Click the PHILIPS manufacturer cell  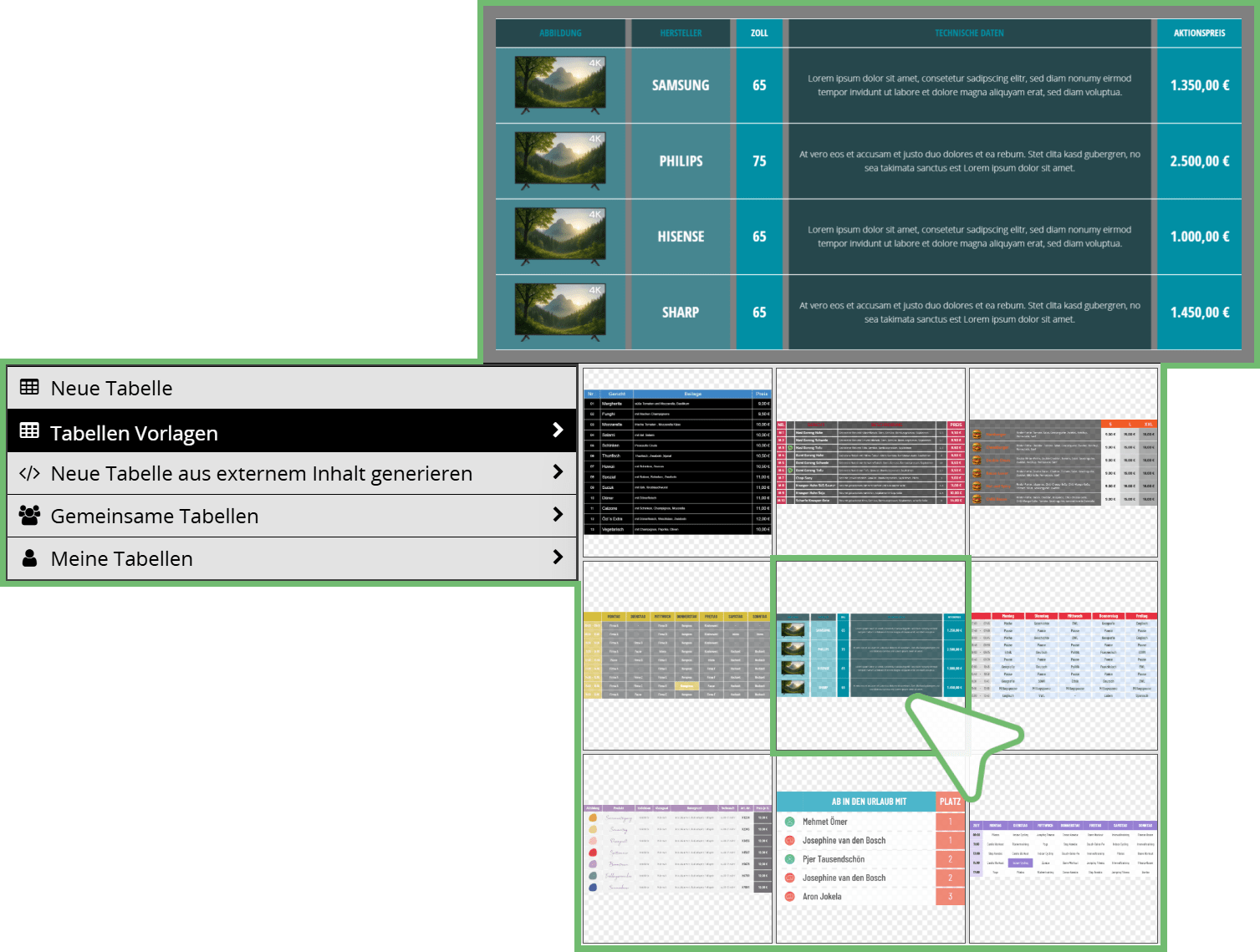(x=681, y=161)
